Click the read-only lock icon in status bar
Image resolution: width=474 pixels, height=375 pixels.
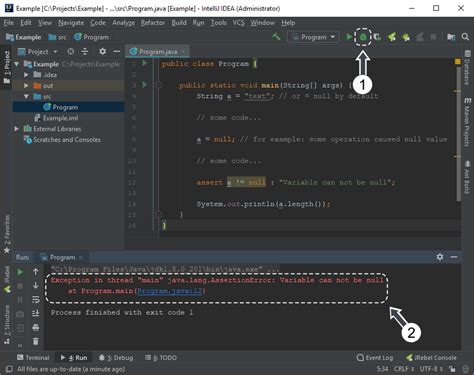tap(452, 369)
